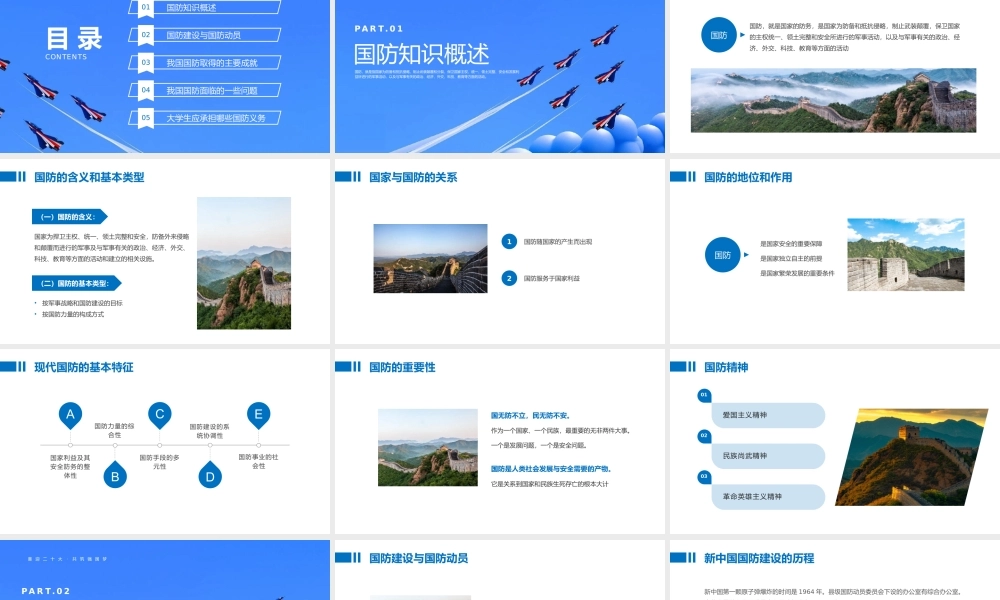Click the D marker on the timeline
Image resolution: width=1000 pixels, height=600 pixels.
[x=210, y=476]
